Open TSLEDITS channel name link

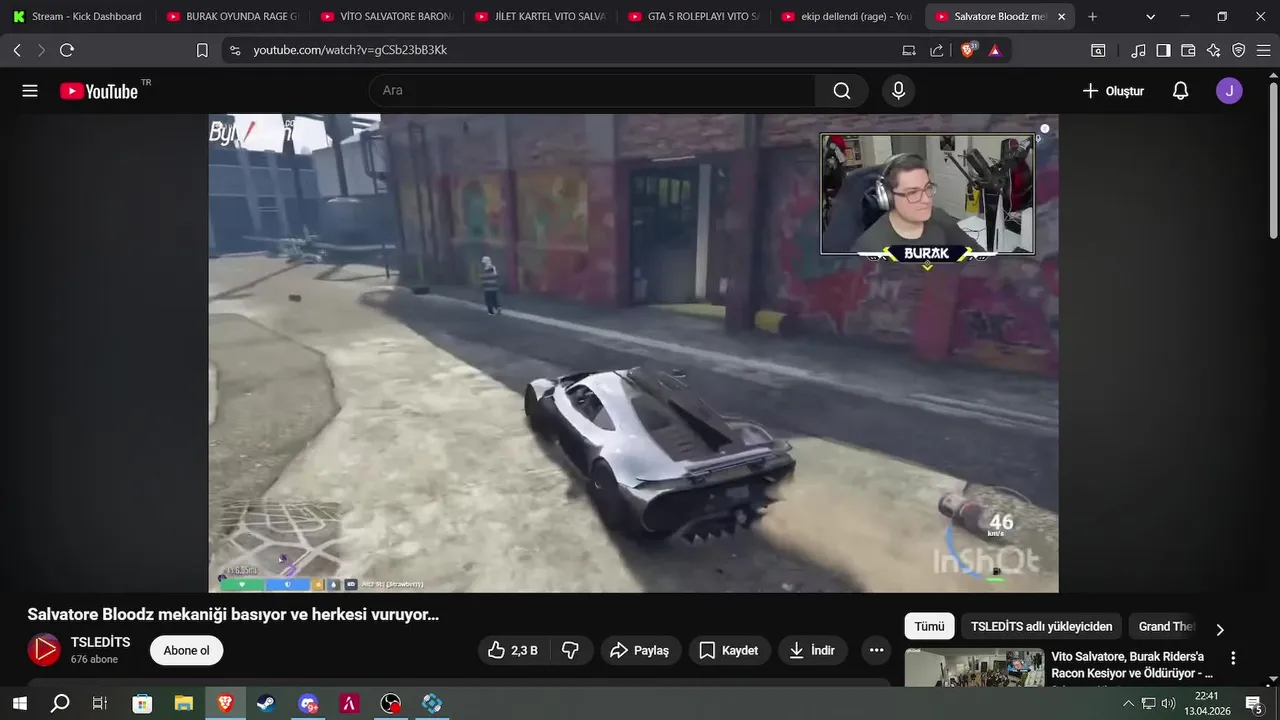100,642
